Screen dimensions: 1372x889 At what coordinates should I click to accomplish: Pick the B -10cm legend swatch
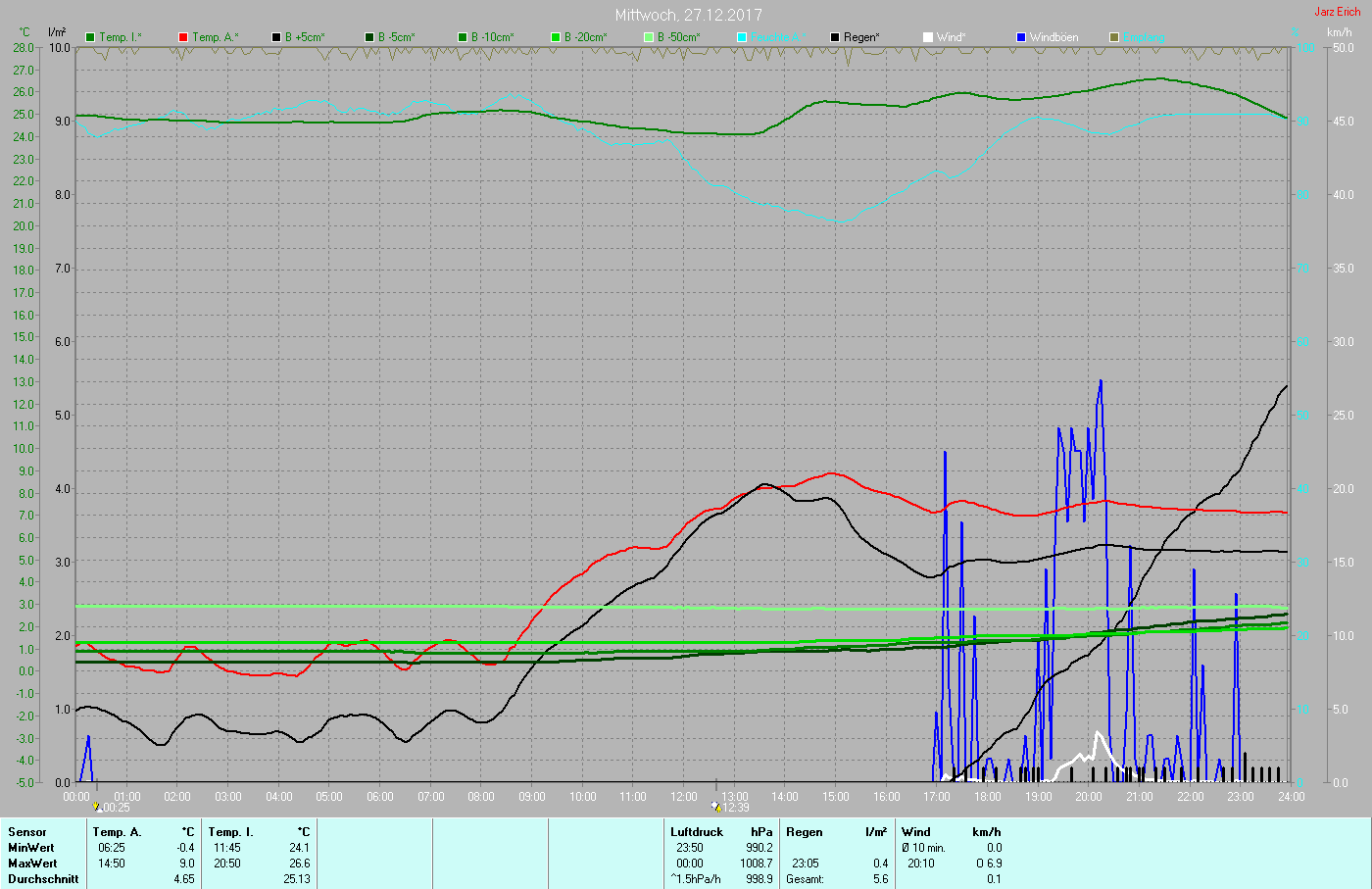[463, 37]
